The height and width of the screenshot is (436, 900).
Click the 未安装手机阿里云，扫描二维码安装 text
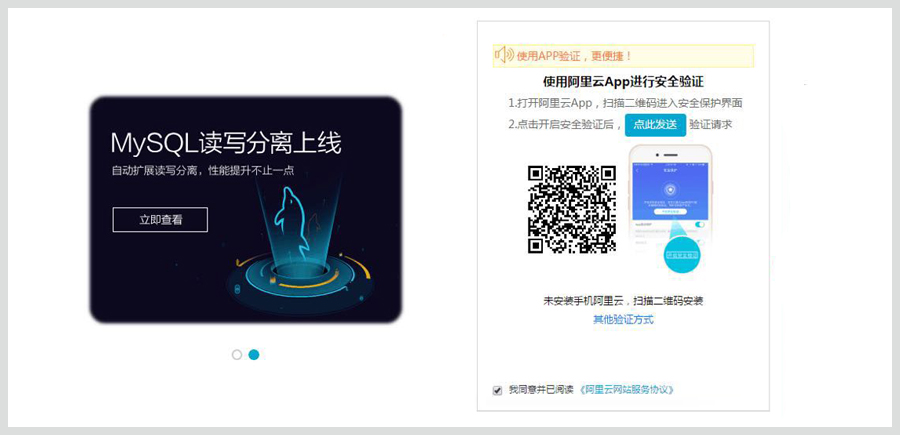click(623, 301)
